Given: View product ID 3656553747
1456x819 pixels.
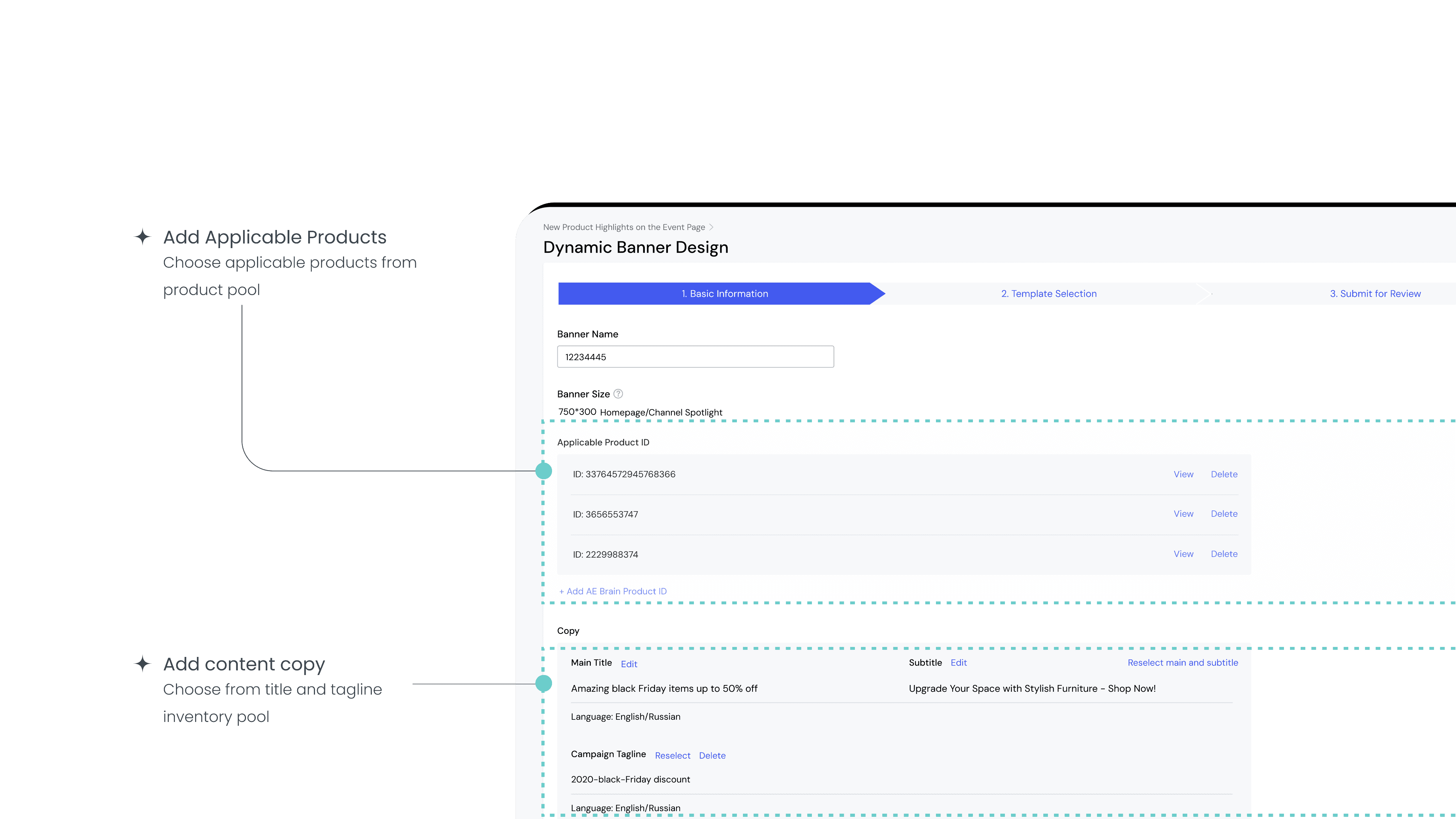Looking at the screenshot, I should (x=1183, y=514).
